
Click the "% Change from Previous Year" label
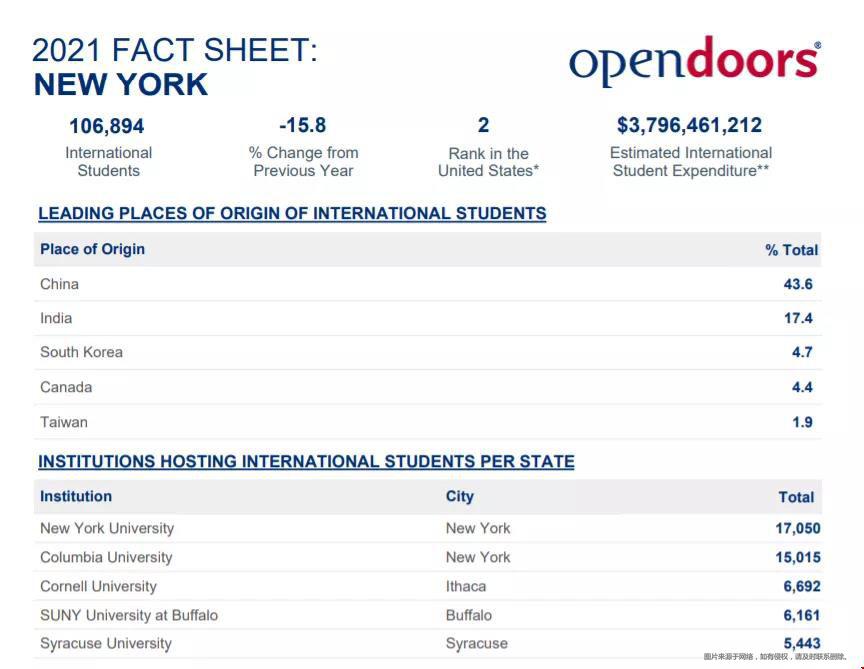[304, 161]
